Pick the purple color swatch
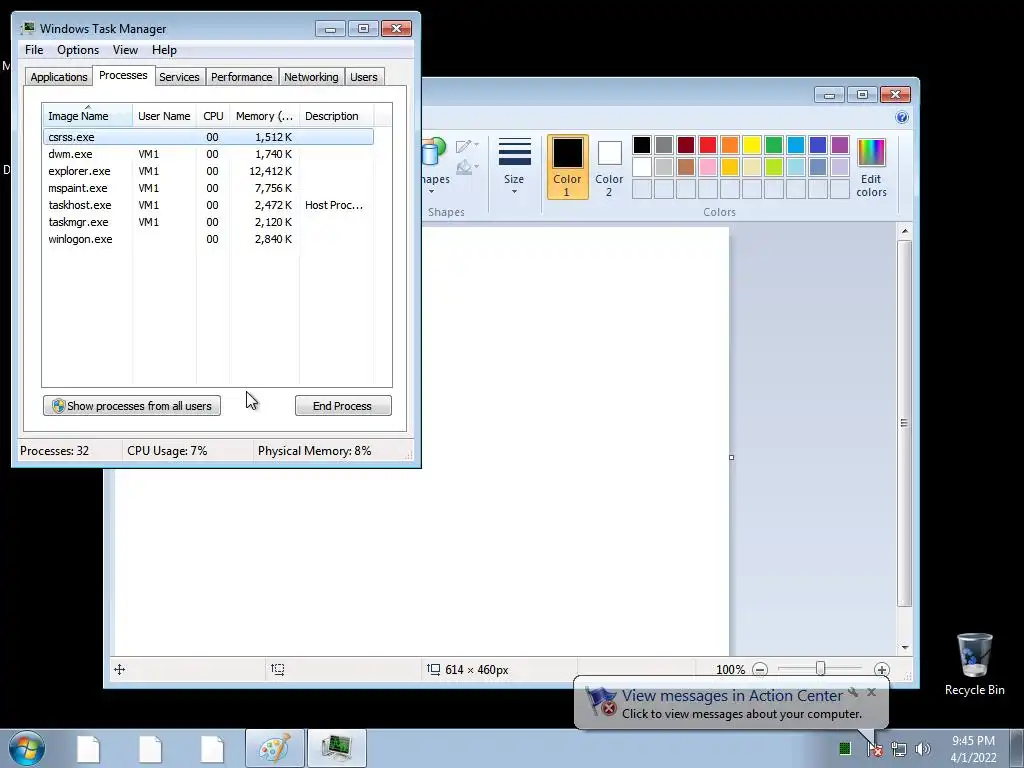The image size is (1024, 768). (840, 145)
